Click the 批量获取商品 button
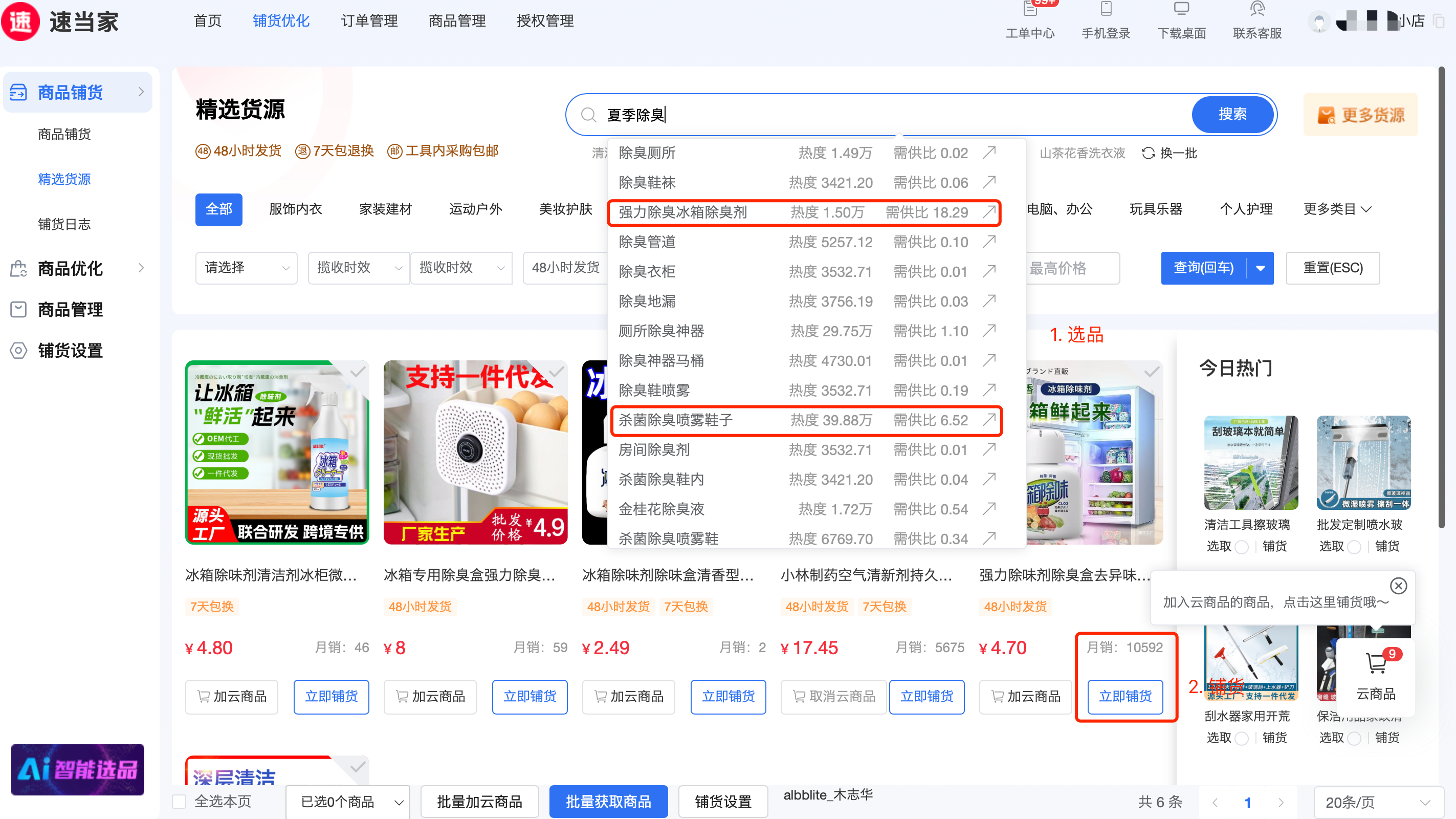Image resolution: width=1456 pixels, height=819 pixels. pyautogui.click(x=608, y=802)
